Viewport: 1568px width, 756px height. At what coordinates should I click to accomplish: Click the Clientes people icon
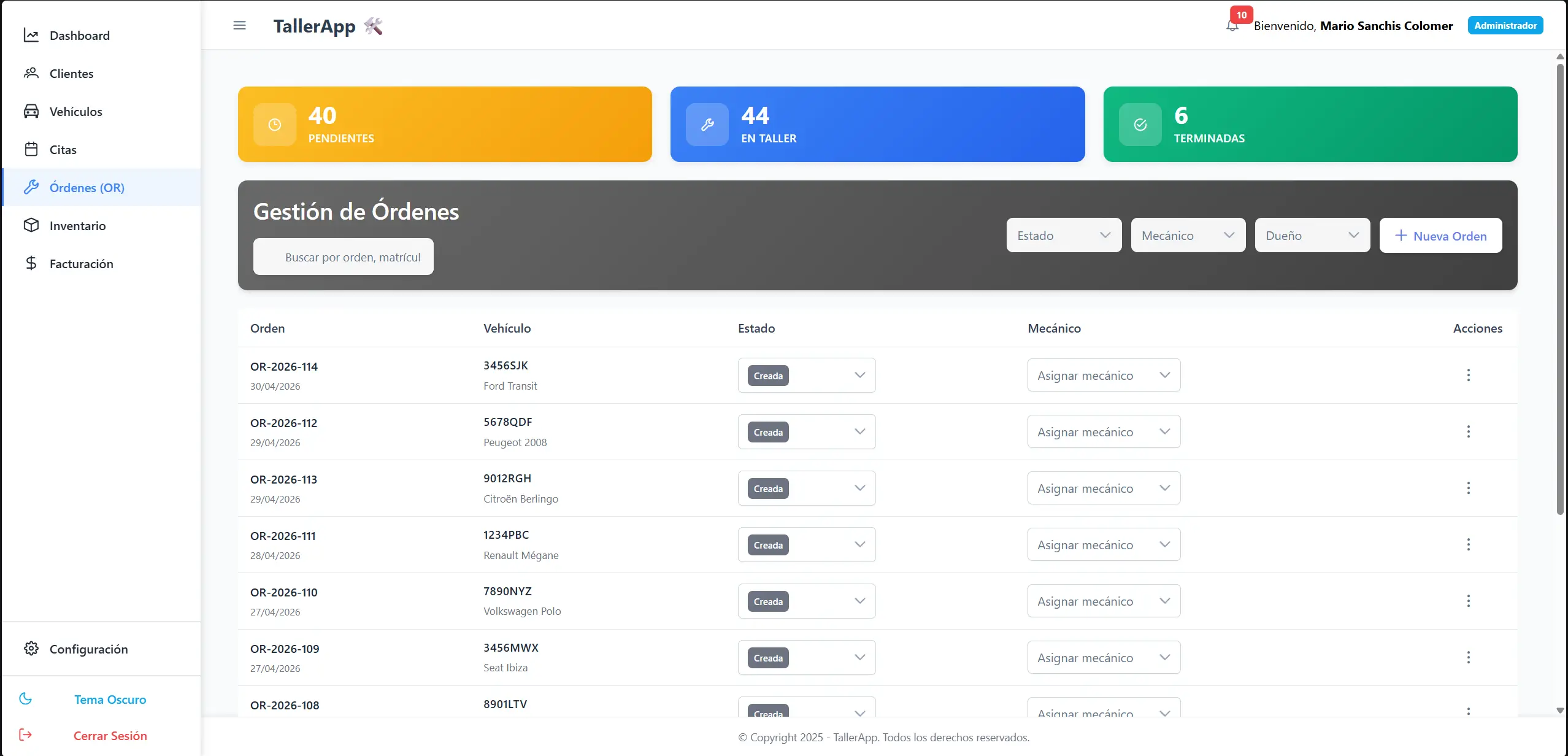coord(31,73)
